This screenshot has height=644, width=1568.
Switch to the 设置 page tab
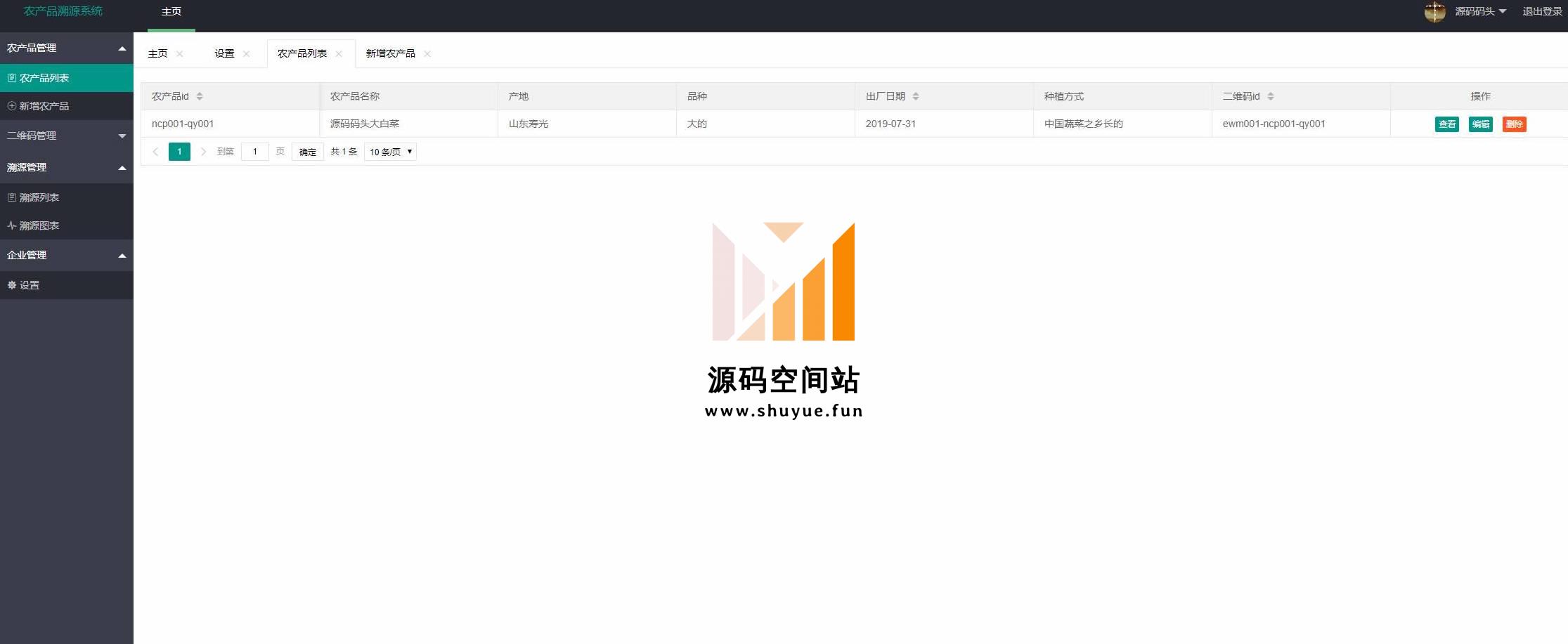click(224, 53)
